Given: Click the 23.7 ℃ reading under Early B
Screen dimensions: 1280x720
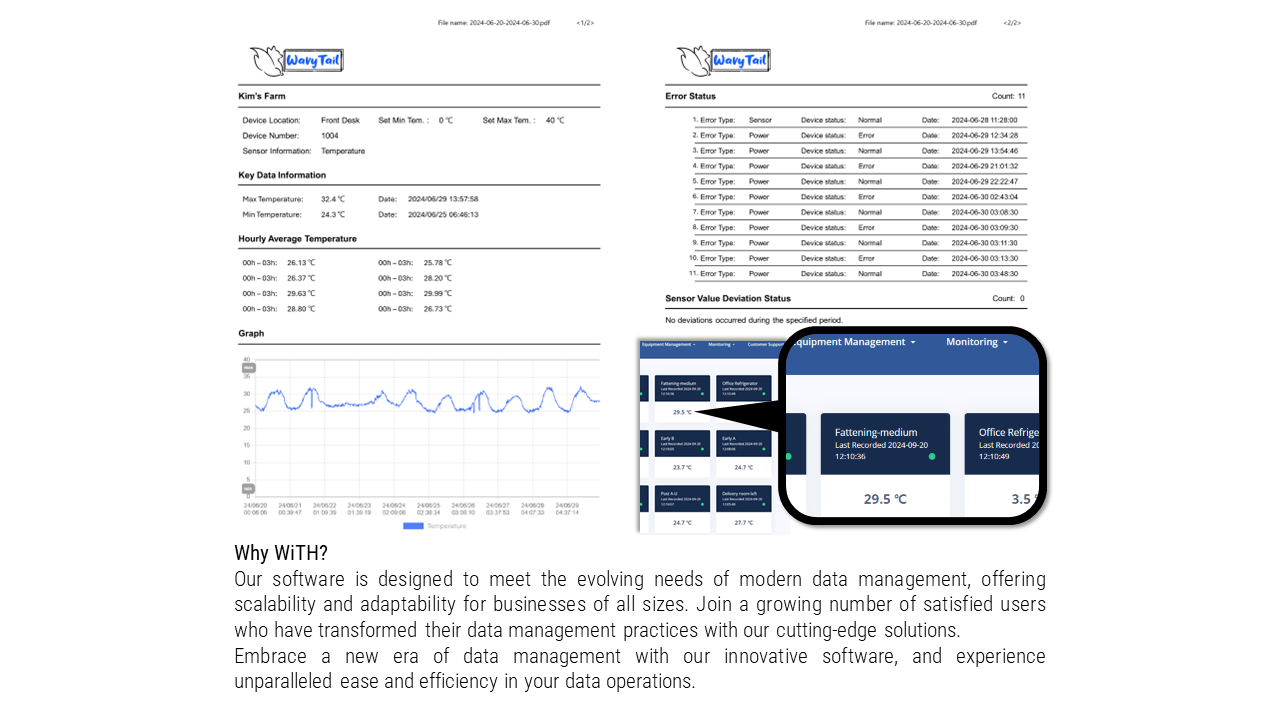Looking at the screenshot, I should point(682,467).
